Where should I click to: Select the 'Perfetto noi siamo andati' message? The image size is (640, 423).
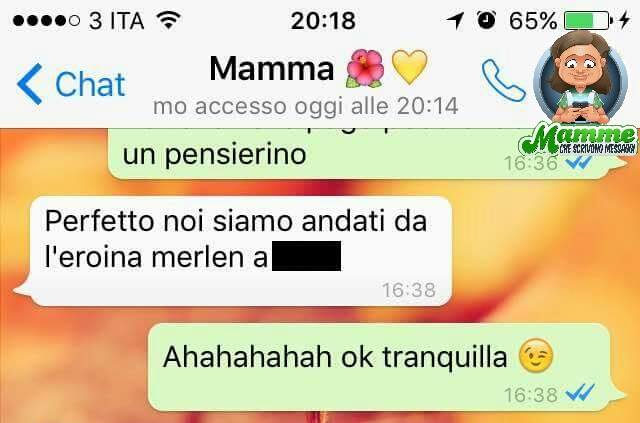239,251
